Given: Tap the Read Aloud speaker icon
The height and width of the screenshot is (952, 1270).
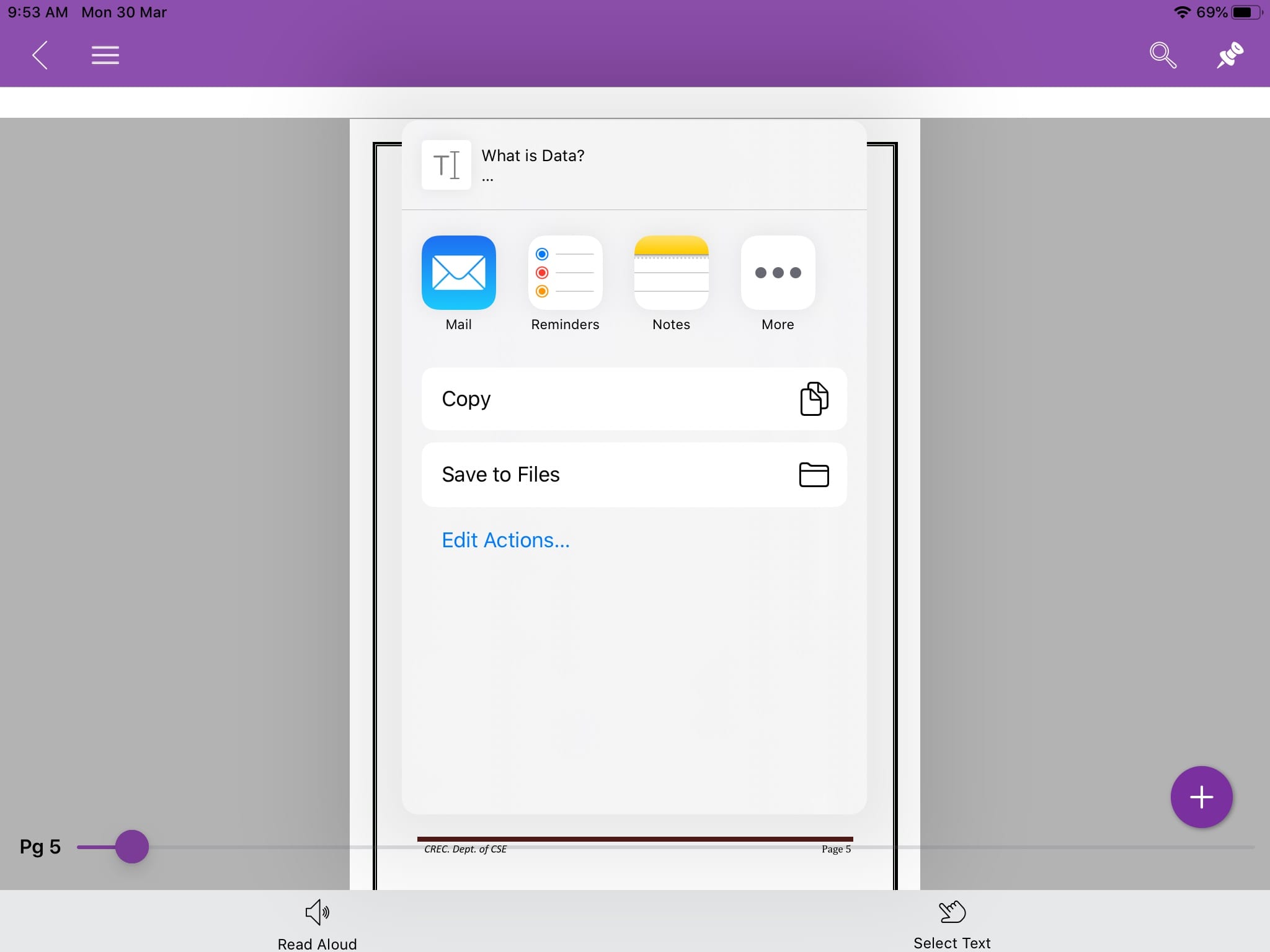Looking at the screenshot, I should tap(317, 912).
